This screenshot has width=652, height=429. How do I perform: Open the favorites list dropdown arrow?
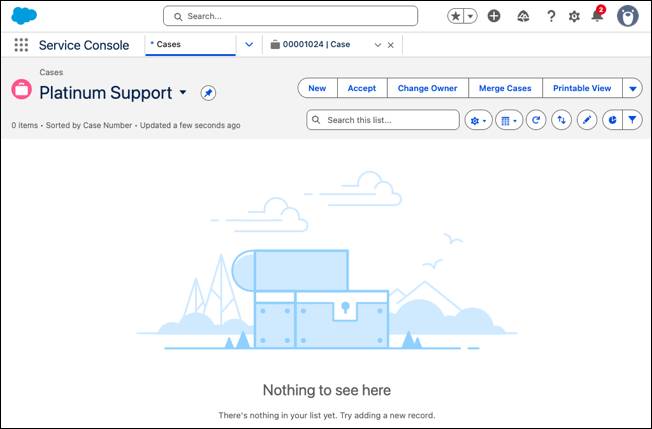click(471, 16)
